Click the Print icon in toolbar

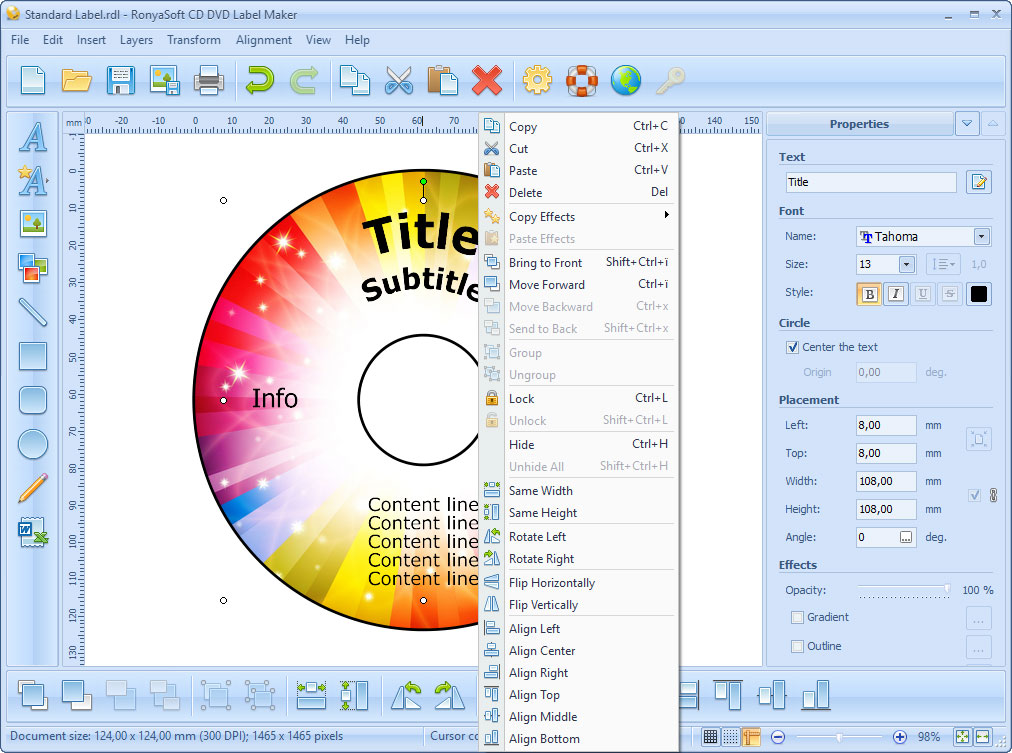[209, 80]
